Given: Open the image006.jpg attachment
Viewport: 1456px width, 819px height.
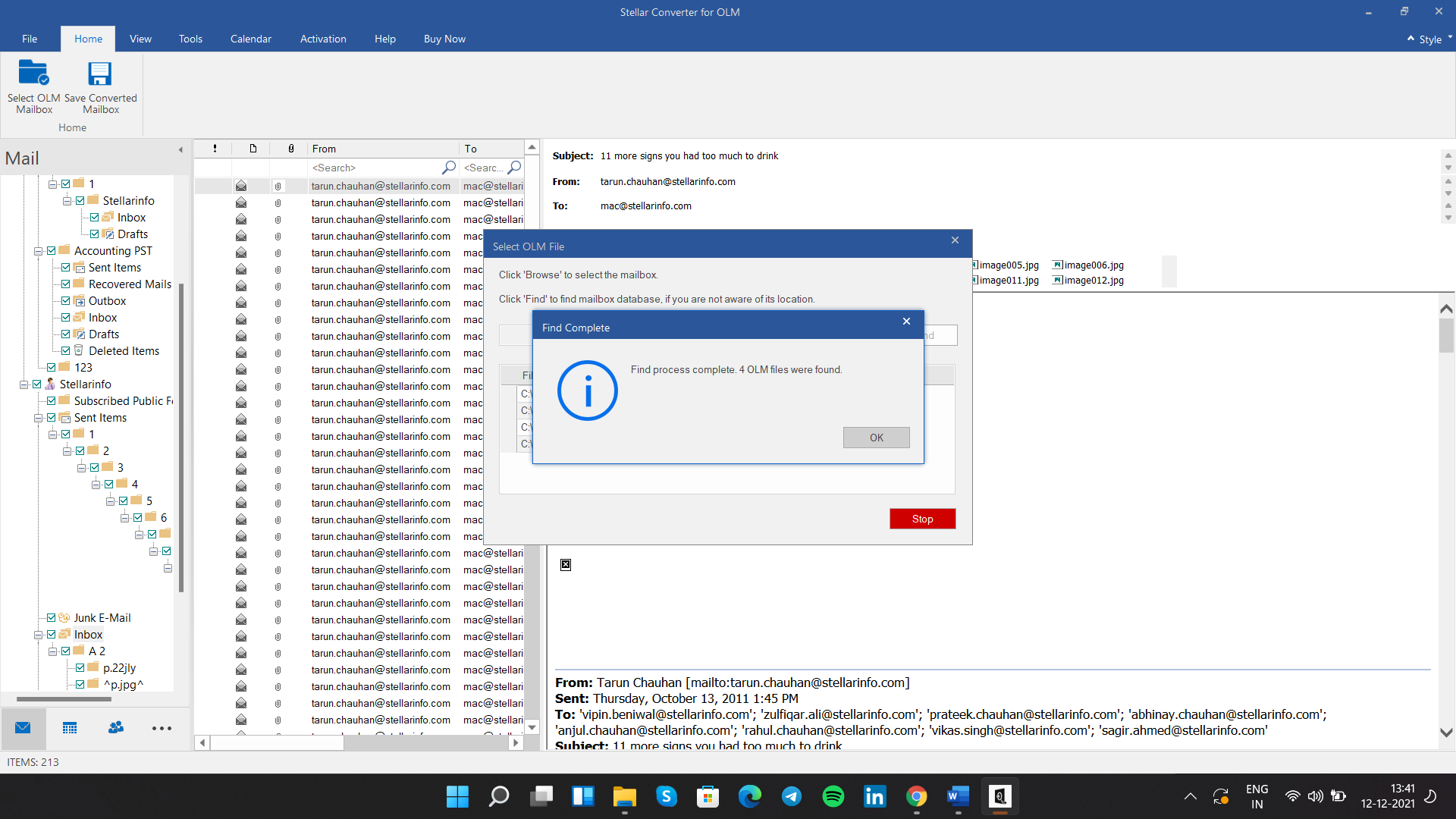Looking at the screenshot, I should 1088,265.
